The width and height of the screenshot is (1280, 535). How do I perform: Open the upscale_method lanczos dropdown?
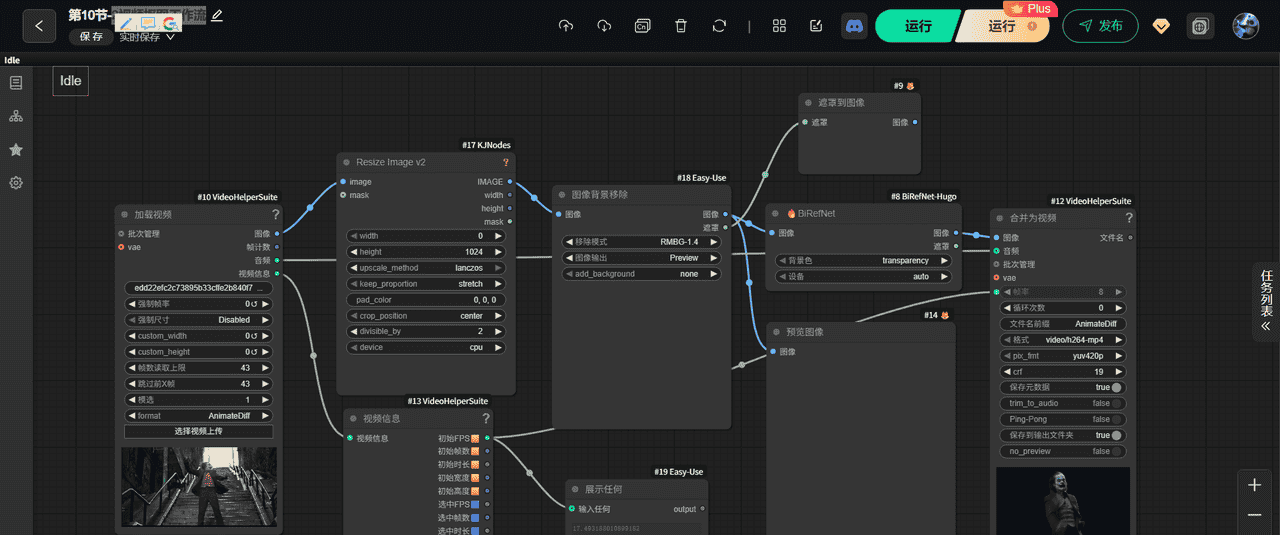(x=426, y=268)
